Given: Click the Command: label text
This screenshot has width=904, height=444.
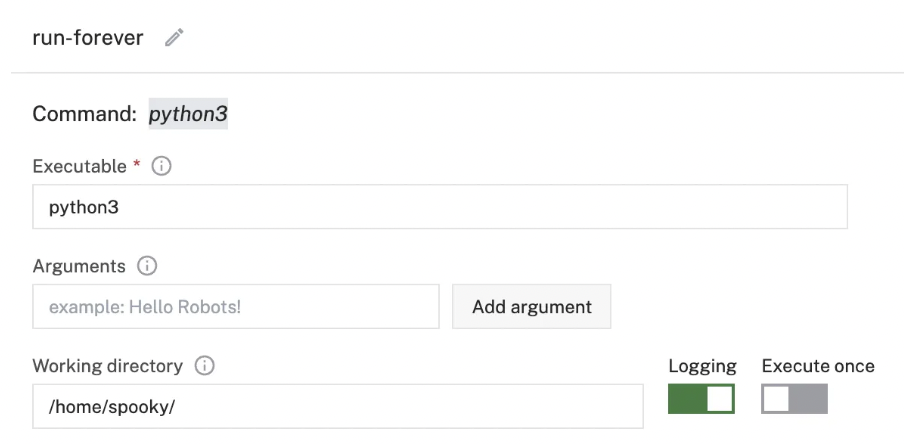Looking at the screenshot, I should (x=84, y=115).
